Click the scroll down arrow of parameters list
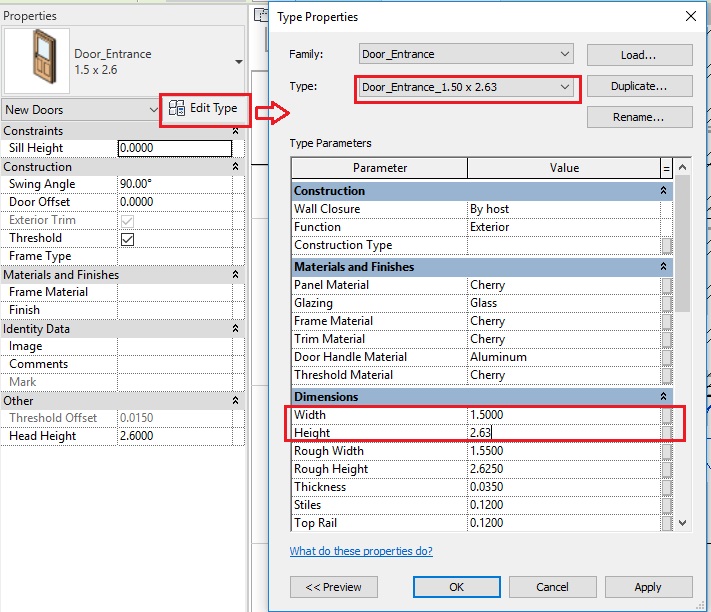The height and width of the screenshot is (612, 711). (x=682, y=522)
